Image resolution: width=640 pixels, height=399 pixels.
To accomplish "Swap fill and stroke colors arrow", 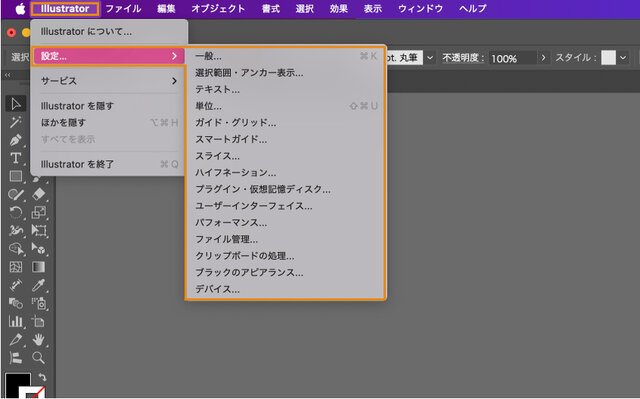I will pyautogui.click(x=42, y=377).
